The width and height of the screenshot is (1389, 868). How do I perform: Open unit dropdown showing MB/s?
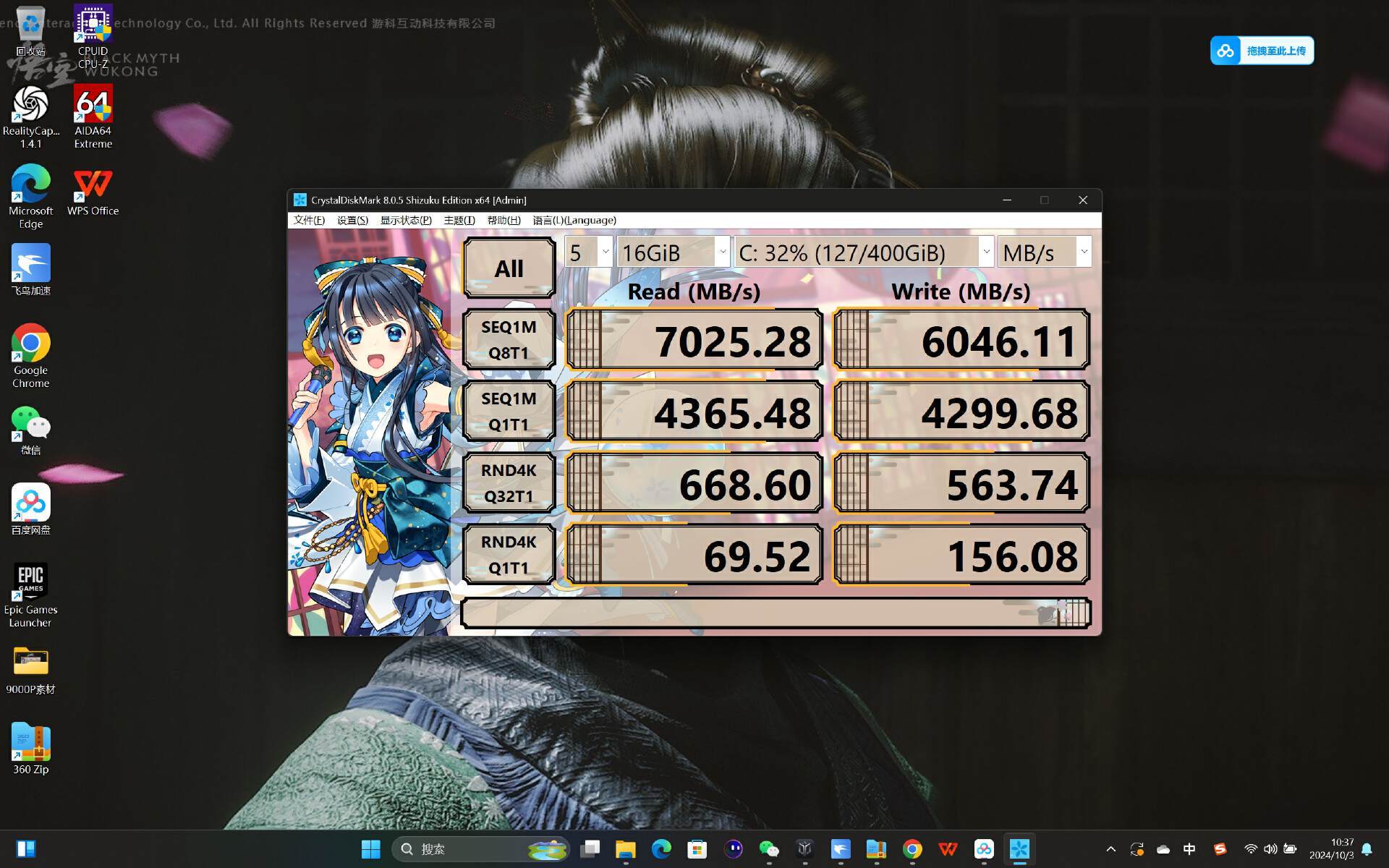[x=1044, y=252]
